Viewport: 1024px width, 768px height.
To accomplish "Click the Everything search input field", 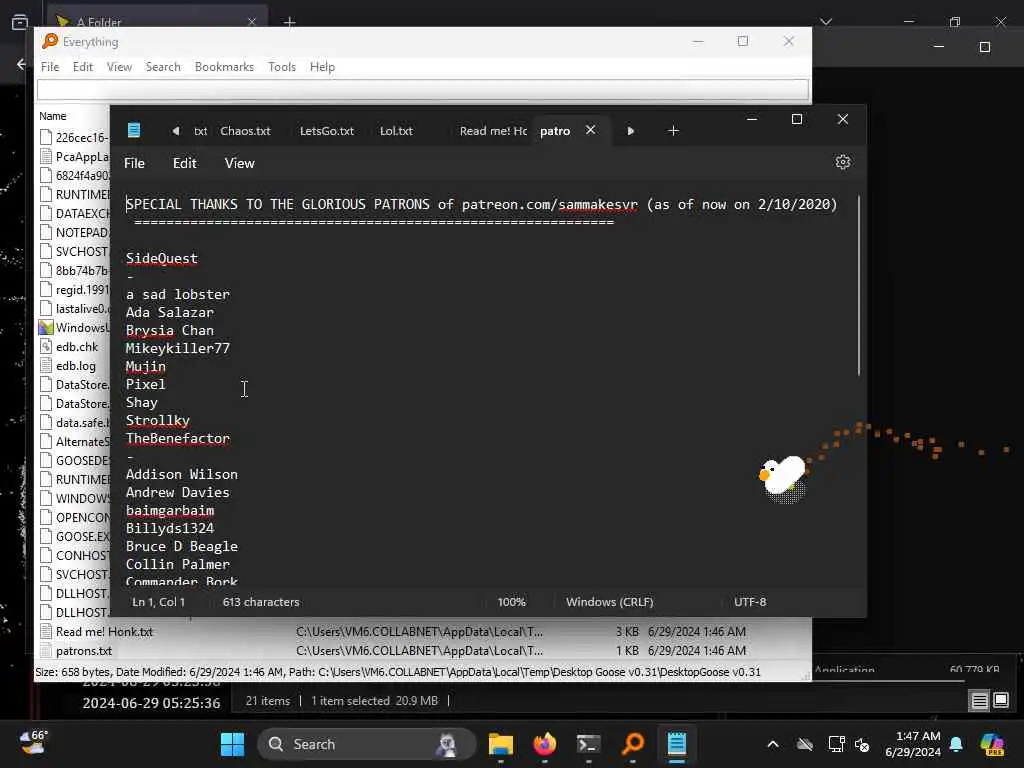I will point(423,89).
